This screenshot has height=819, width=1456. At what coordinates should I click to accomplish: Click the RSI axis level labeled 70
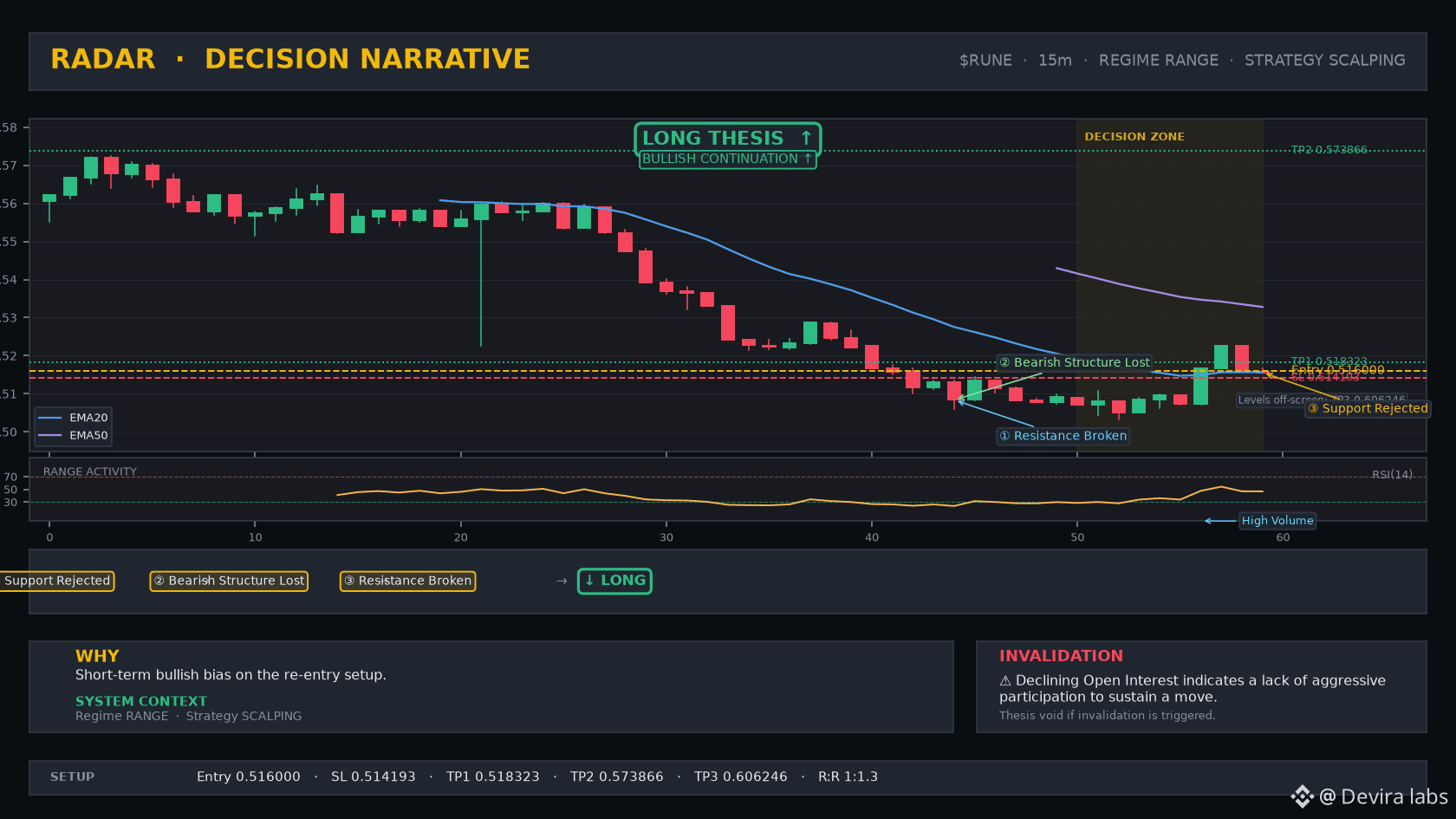[x=10, y=477]
